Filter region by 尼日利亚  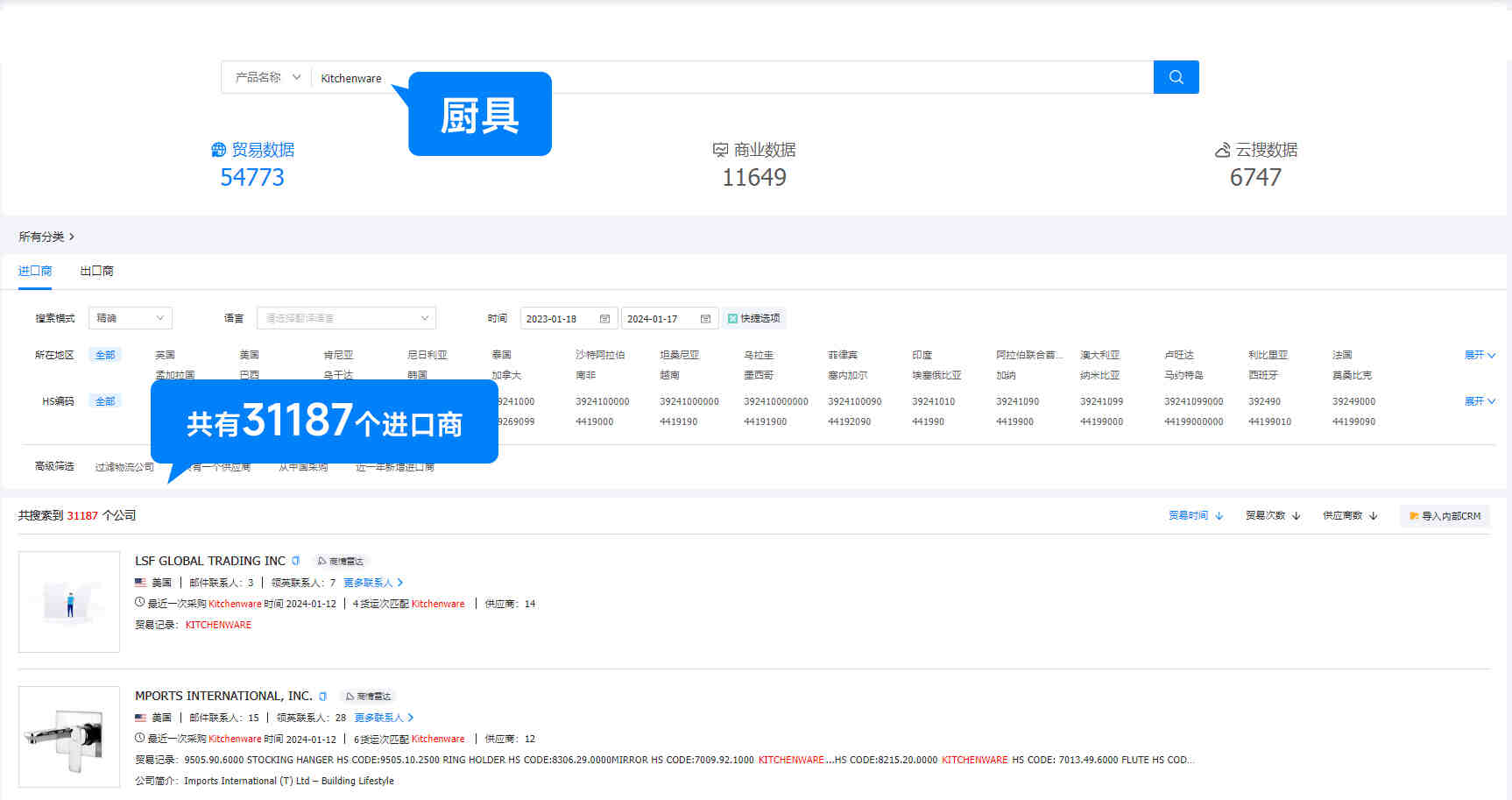[427, 355]
